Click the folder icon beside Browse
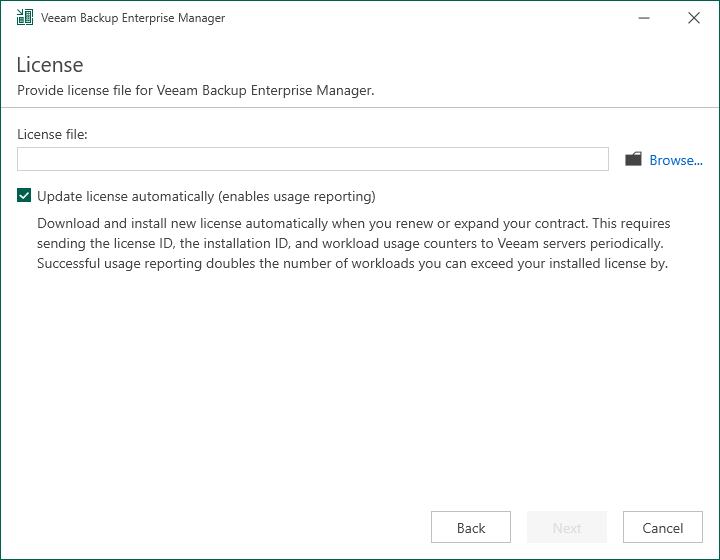Viewport: 720px width, 560px height. point(633,159)
